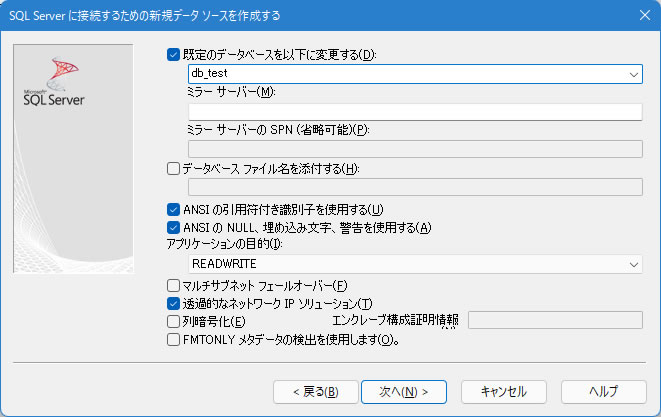Click the database file name text field
Viewport: 661px width, 417px height.
tap(414, 187)
